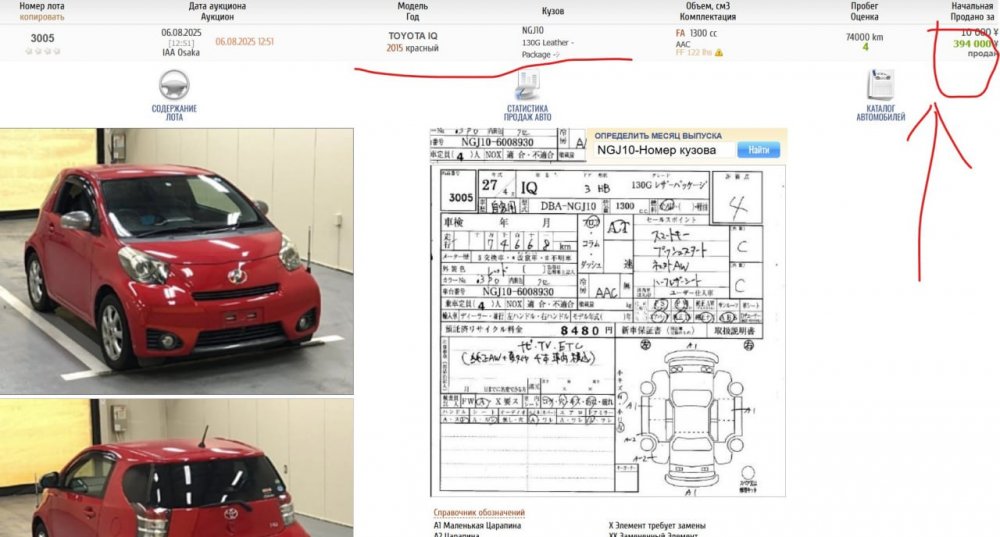This screenshot has height=537, width=1000.
Task: Click the NGJ10 body number input field
Action: click(663, 150)
